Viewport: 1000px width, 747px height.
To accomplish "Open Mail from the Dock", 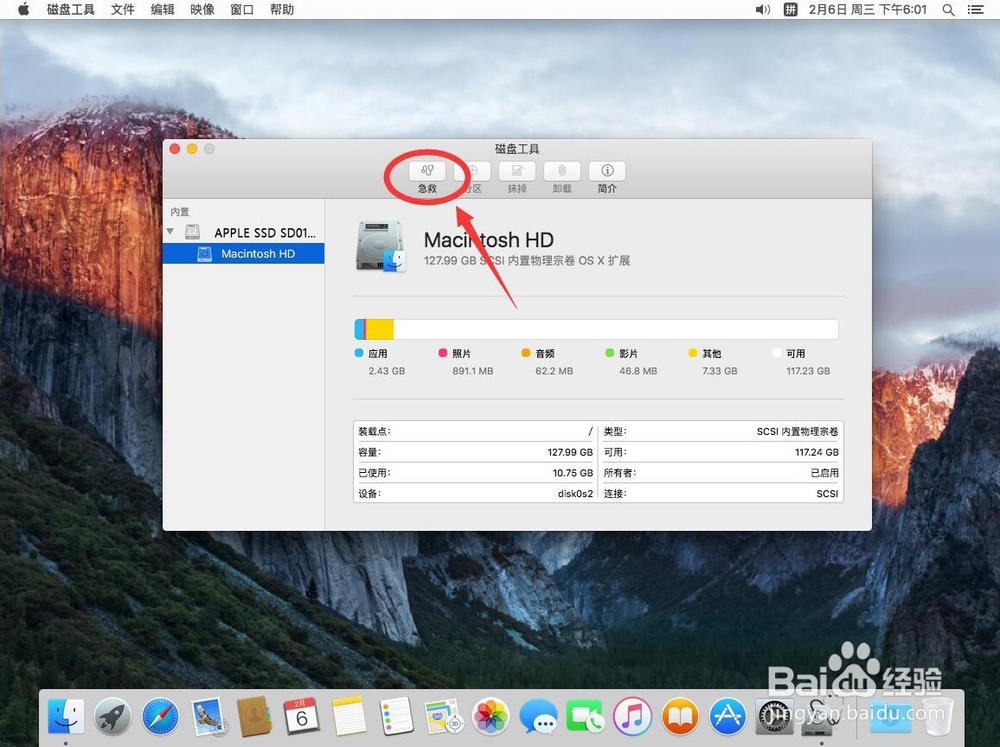I will tap(208, 716).
